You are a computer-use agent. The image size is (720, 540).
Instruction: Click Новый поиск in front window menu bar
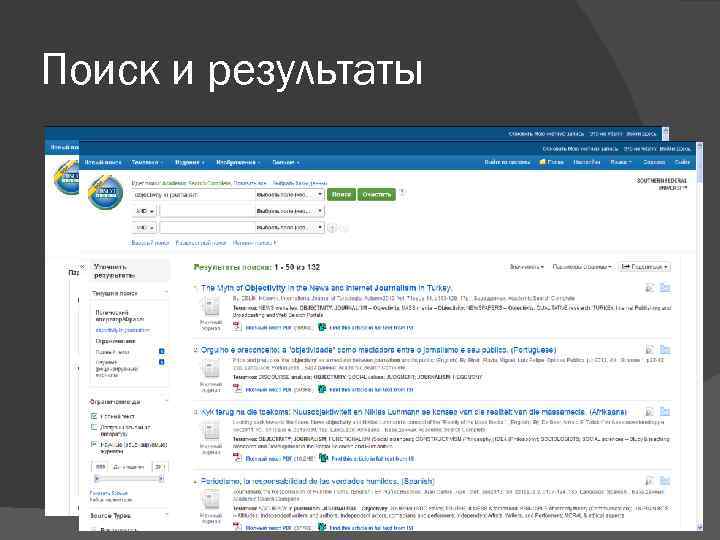point(103,162)
